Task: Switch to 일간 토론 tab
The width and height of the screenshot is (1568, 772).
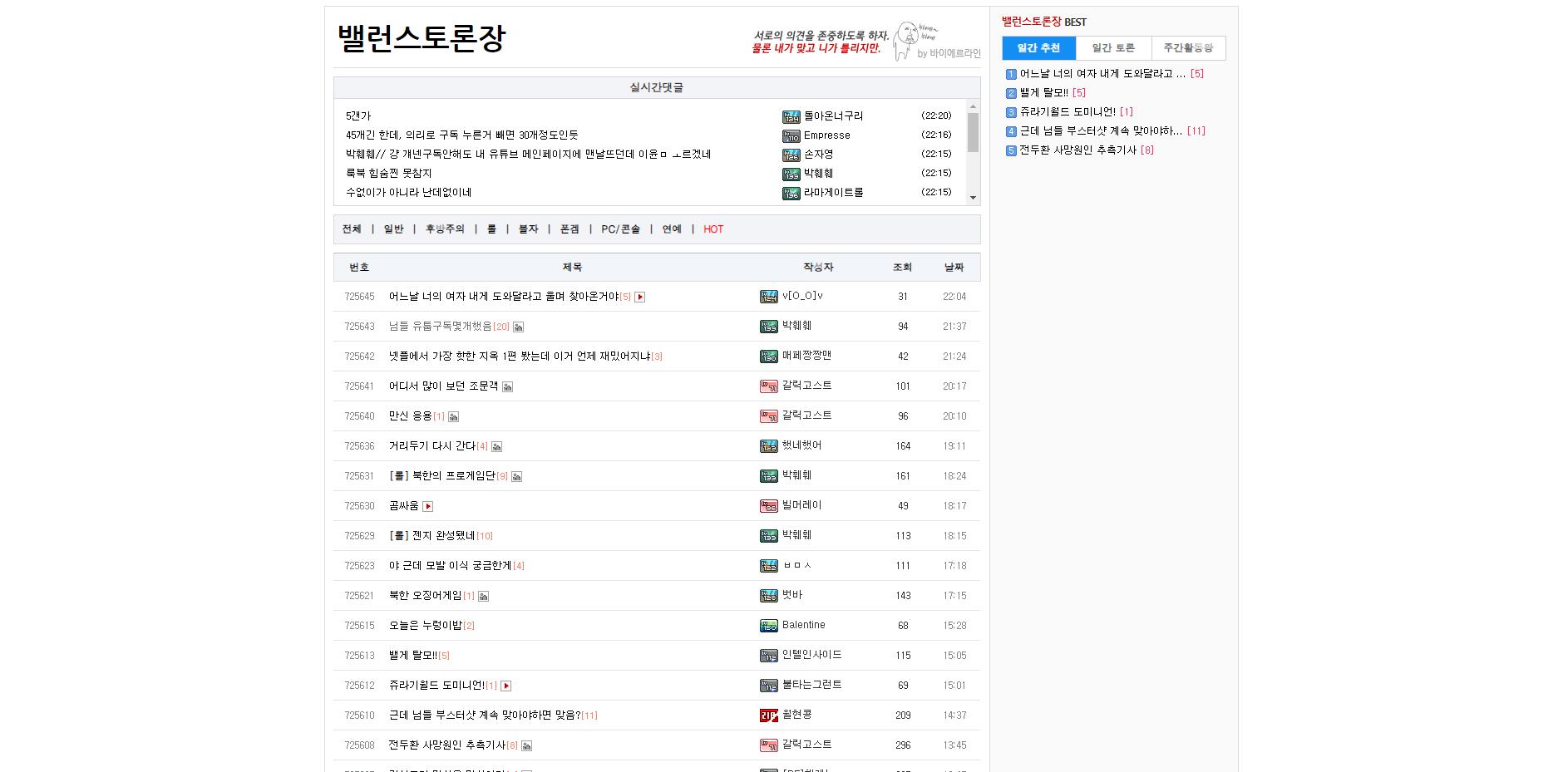Action: pos(1113,48)
